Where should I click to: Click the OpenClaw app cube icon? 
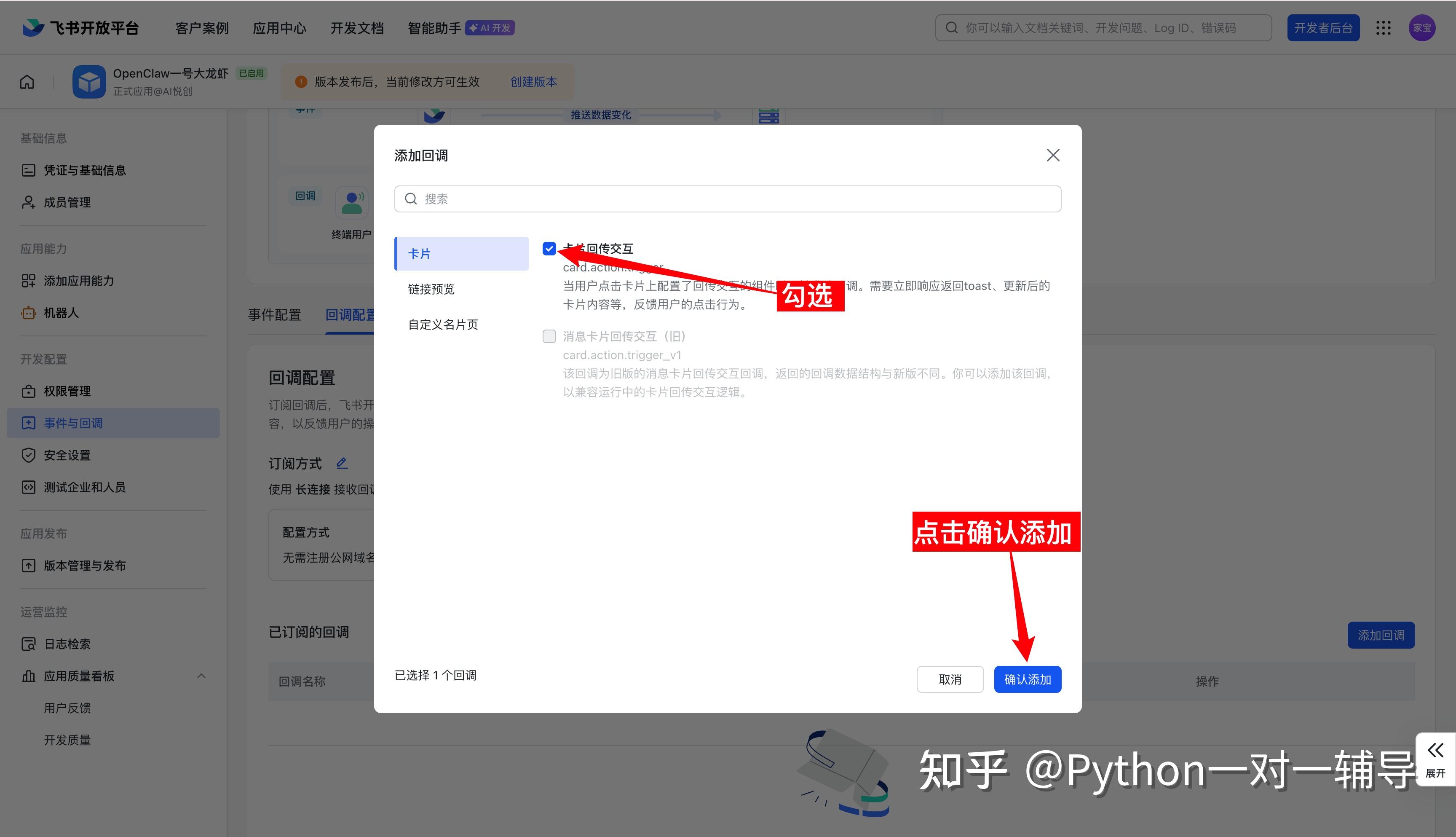[89, 82]
